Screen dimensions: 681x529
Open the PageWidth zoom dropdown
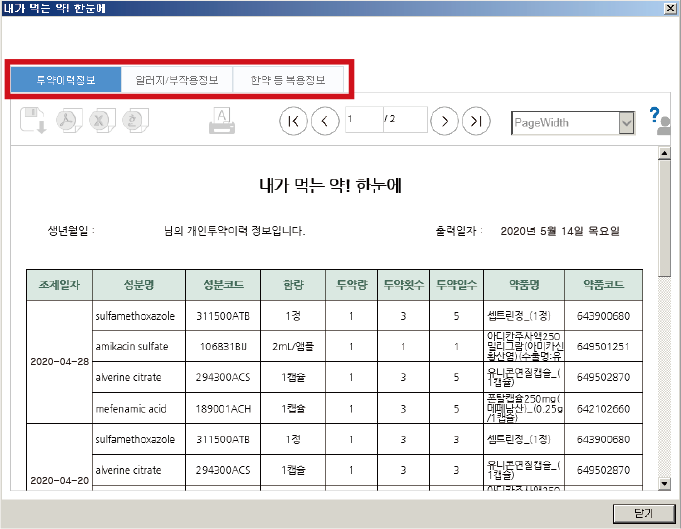tap(626, 123)
